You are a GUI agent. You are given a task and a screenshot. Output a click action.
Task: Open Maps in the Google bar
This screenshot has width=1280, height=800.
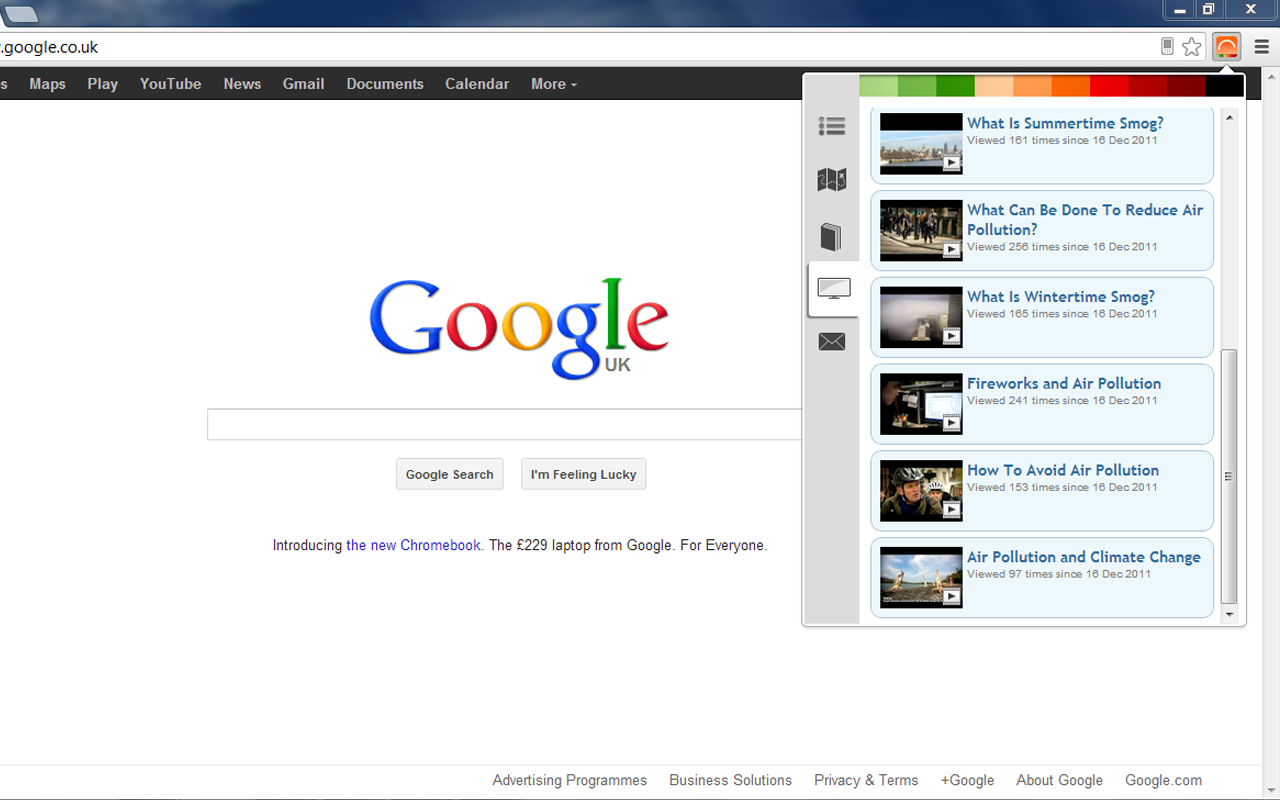(x=47, y=84)
